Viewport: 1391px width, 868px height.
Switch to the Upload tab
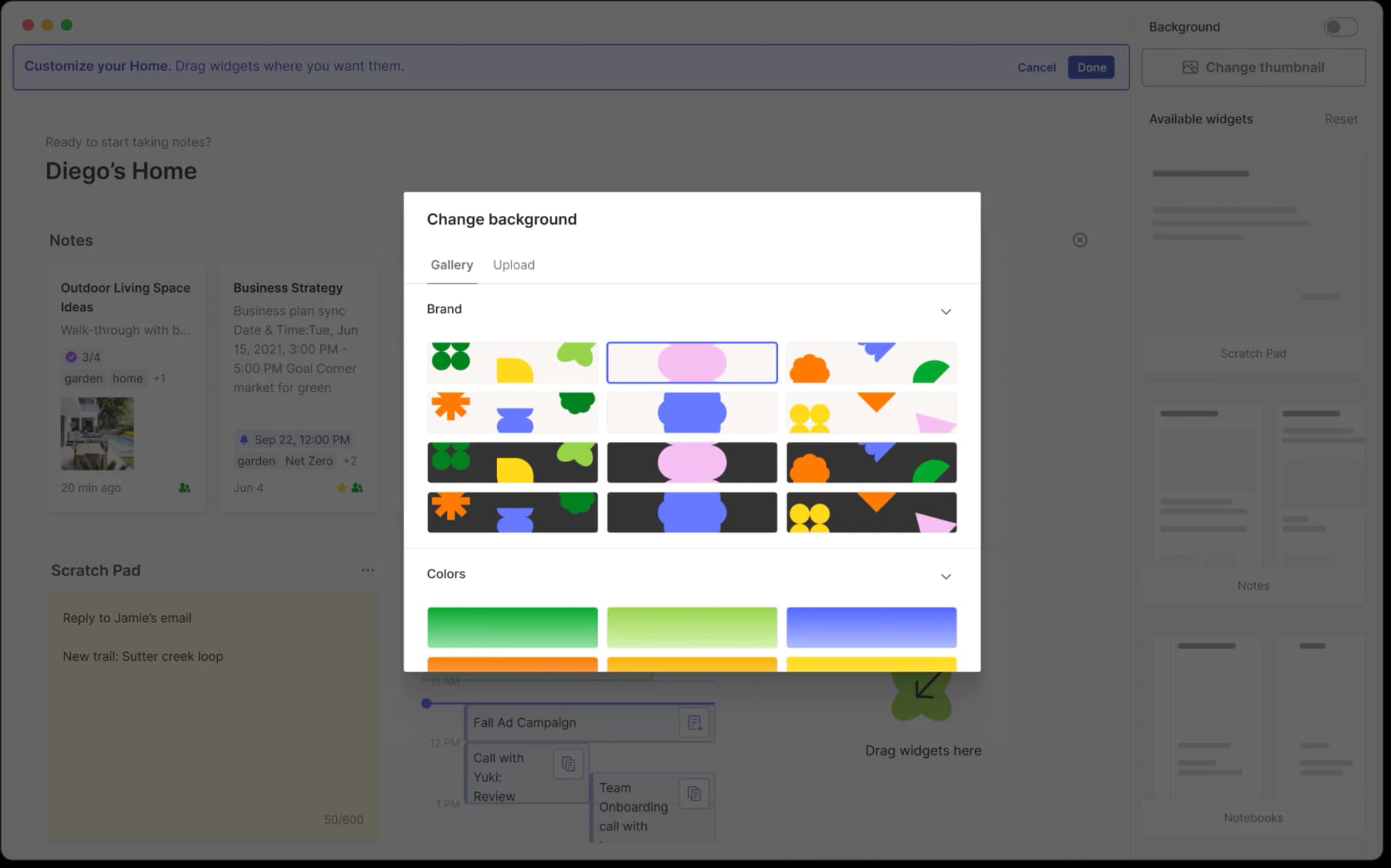click(514, 264)
